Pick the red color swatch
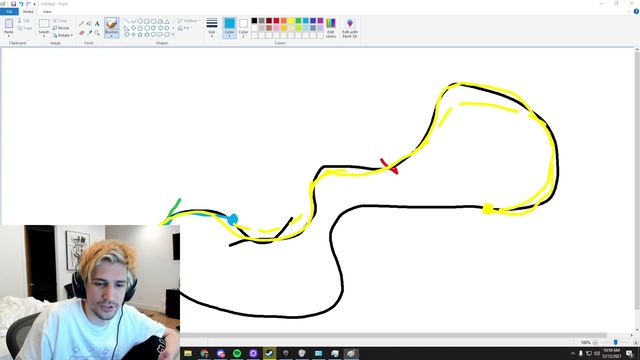640x360 pixels. 276,21
